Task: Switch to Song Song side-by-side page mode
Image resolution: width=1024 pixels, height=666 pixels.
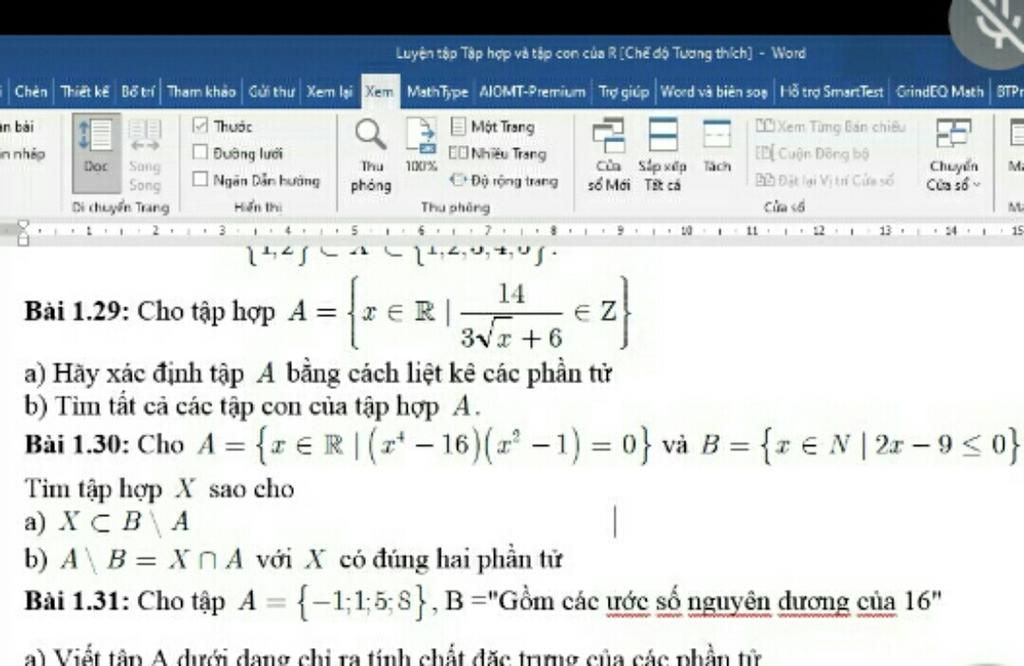Action: click(144, 155)
